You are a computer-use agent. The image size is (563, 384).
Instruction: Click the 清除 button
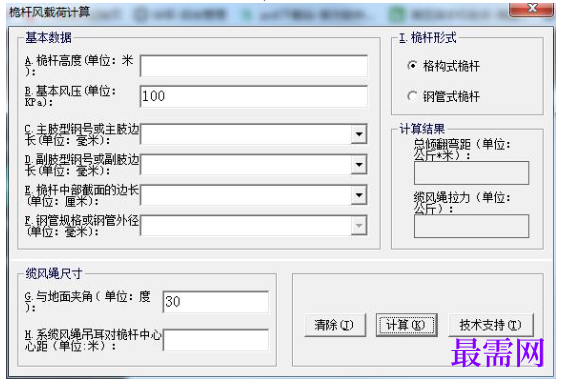335,325
